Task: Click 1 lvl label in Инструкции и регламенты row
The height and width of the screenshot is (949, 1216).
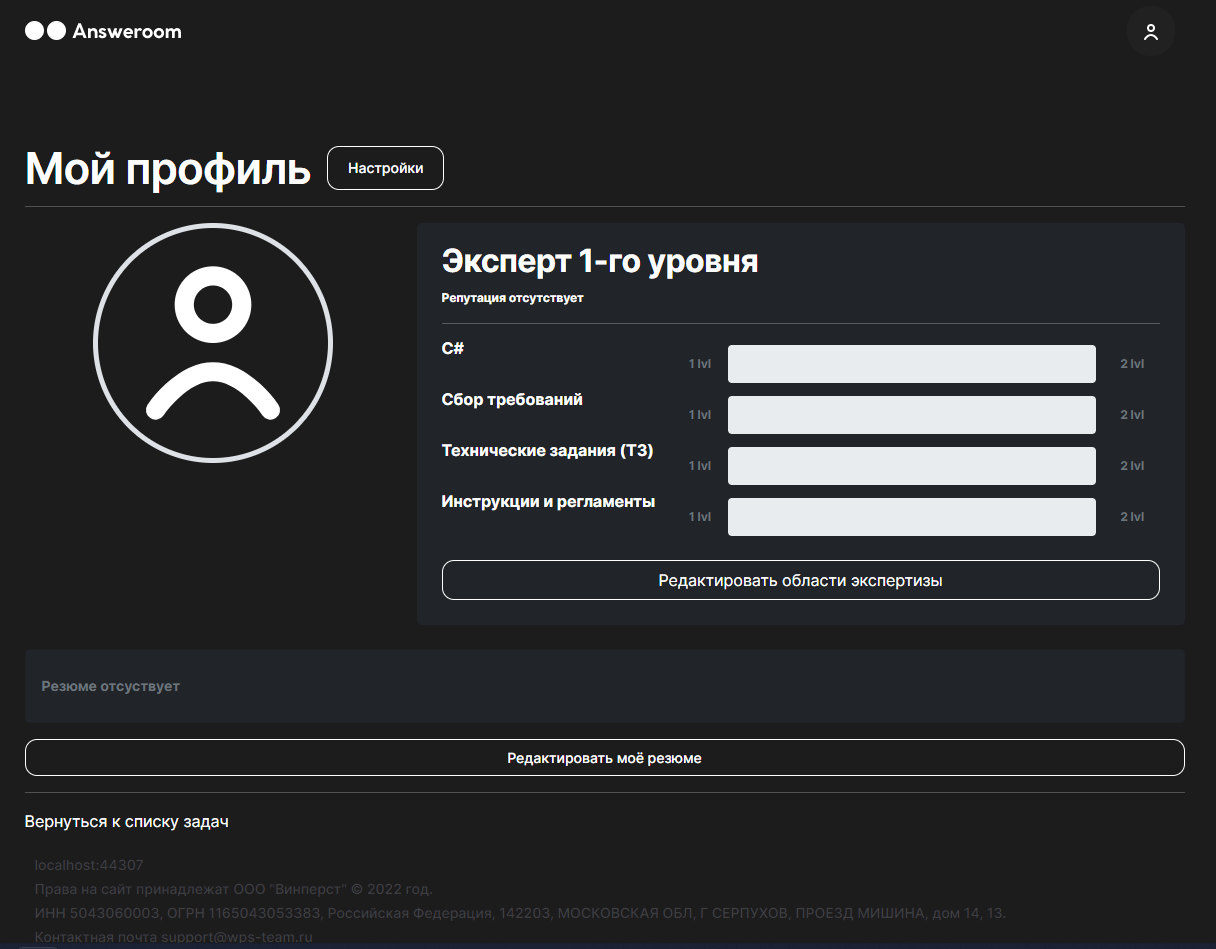Action: [700, 517]
